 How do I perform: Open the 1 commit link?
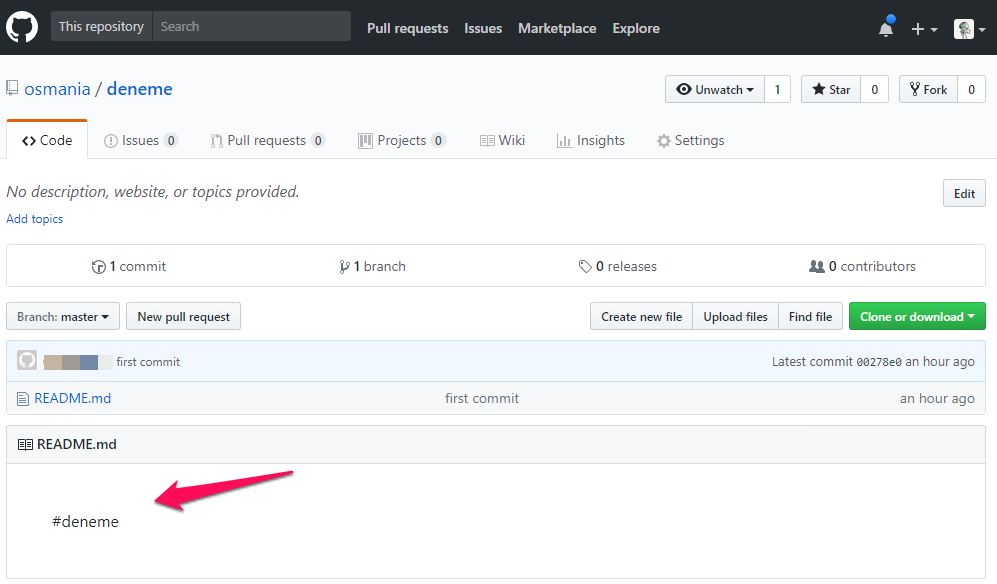(x=129, y=267)
